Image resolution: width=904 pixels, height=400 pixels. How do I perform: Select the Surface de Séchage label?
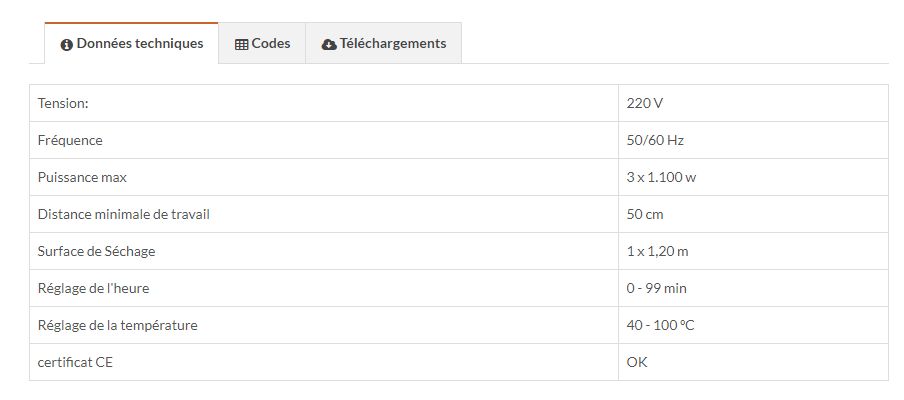click(x=96, y=251)
